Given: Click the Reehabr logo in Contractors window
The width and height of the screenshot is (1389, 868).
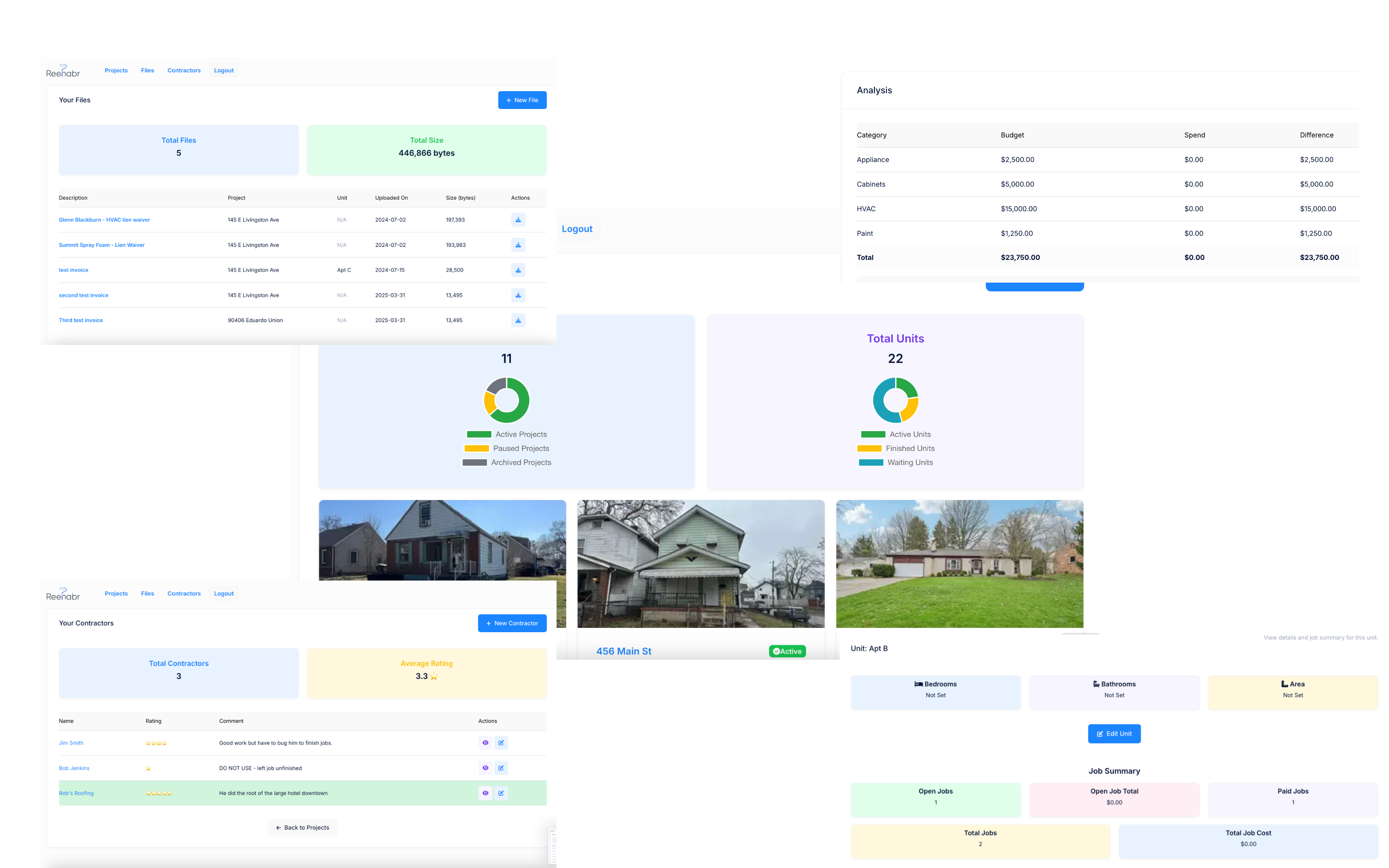Looking at the screenshot, I should click(x=63, y=594).
